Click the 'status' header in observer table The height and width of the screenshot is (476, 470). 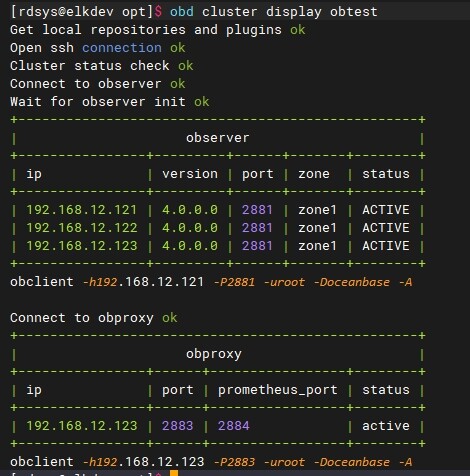tap(386, 174)
